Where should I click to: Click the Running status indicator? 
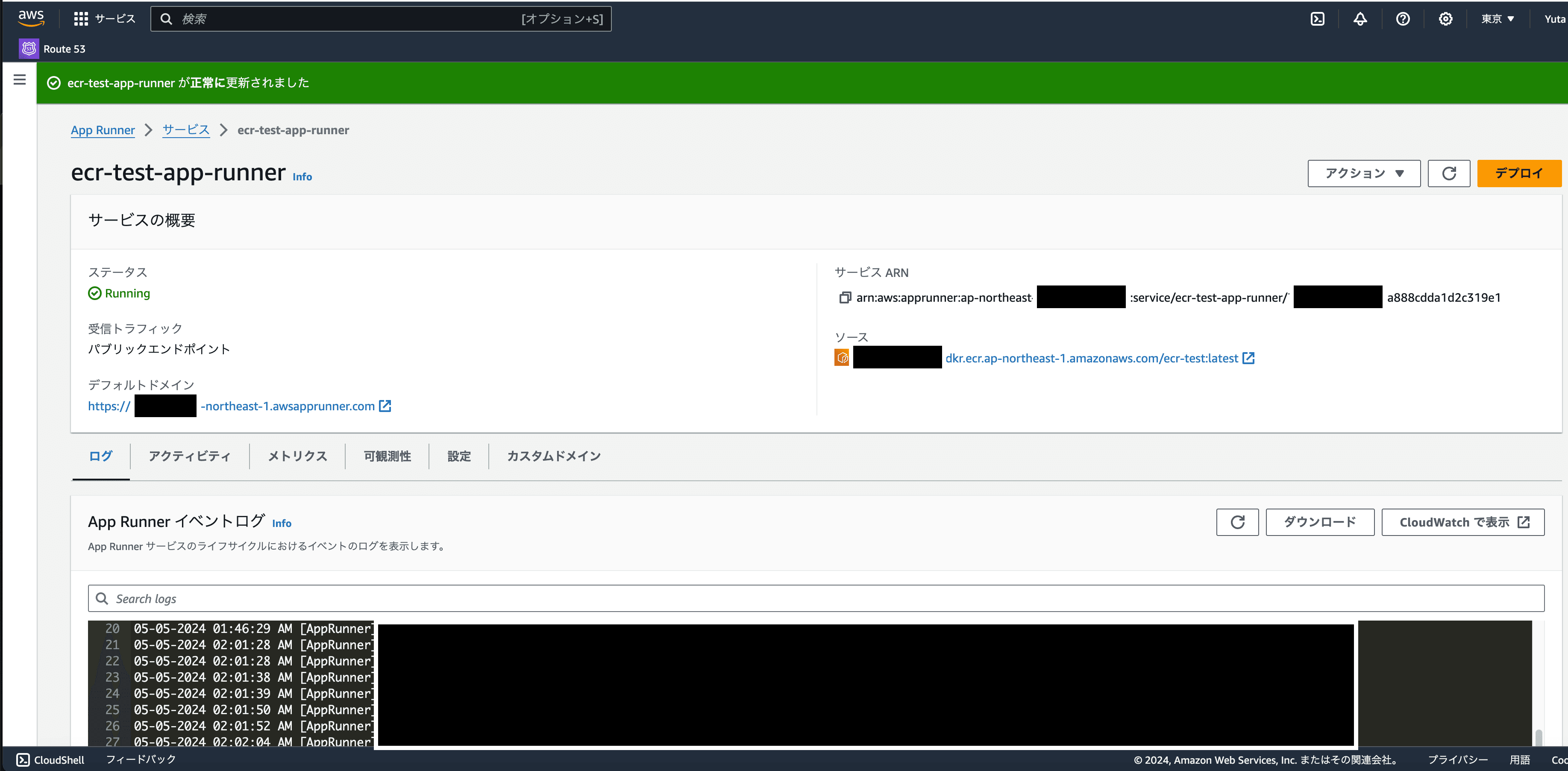(119, 294)
